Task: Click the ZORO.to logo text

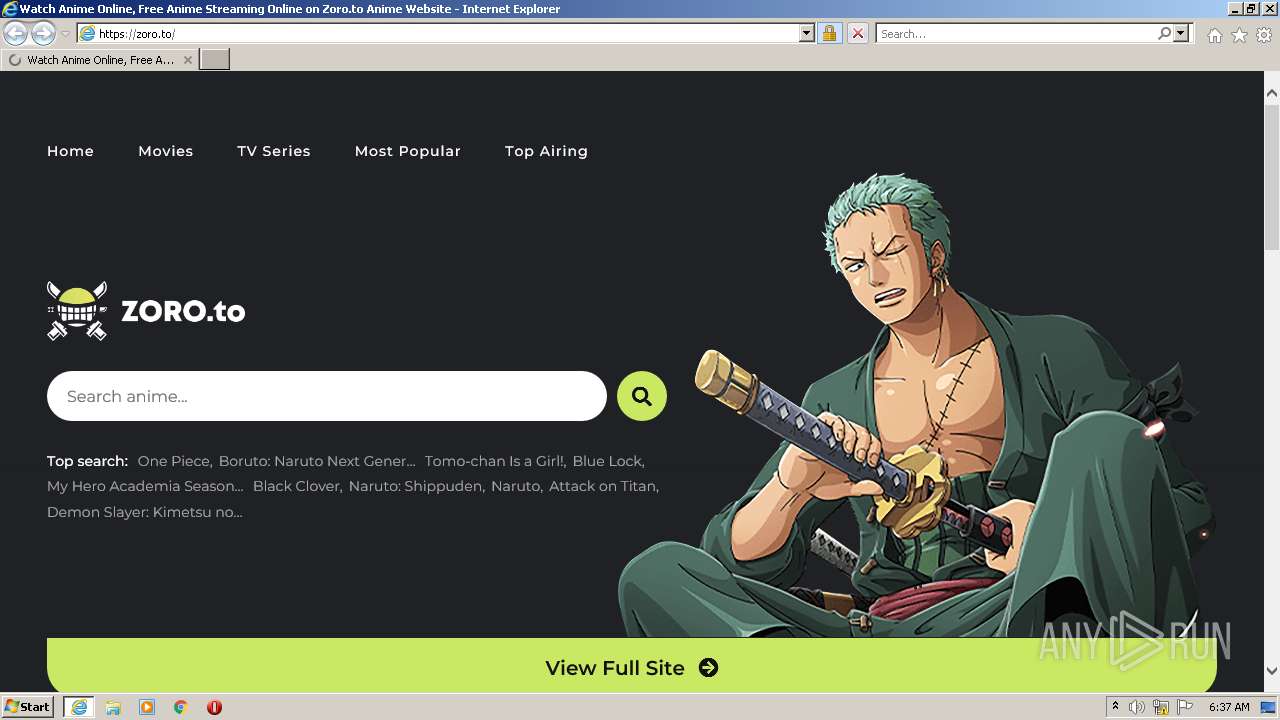Action: (x=183, y=311)
